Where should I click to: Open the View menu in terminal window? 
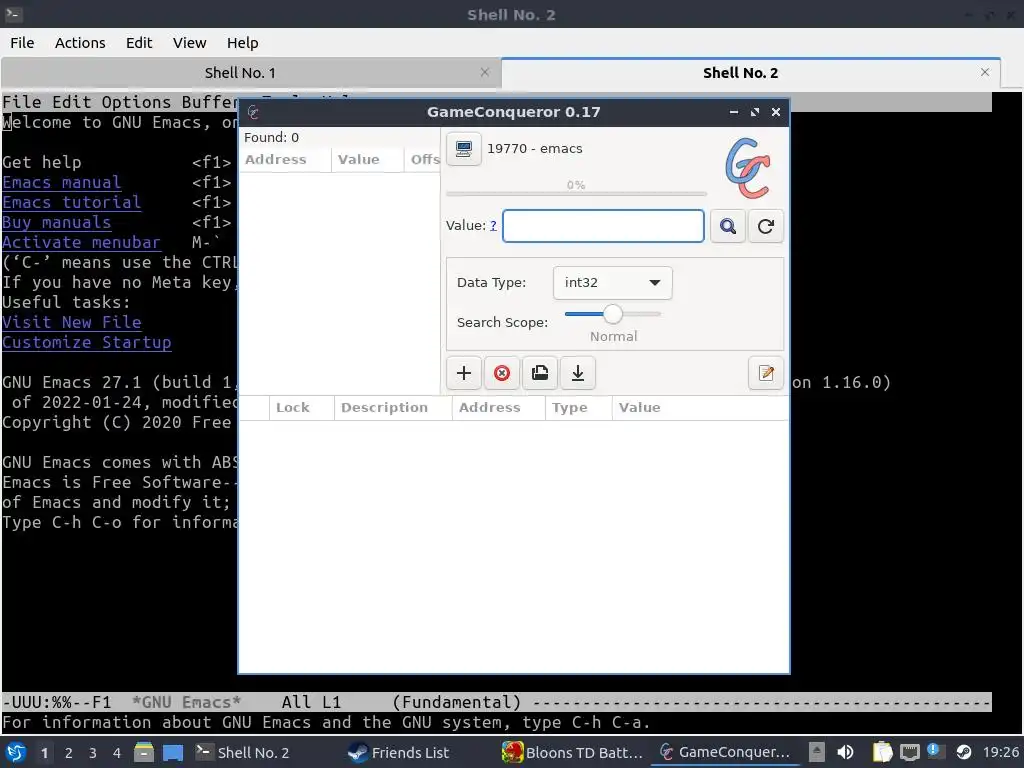[x=189, y=42]
